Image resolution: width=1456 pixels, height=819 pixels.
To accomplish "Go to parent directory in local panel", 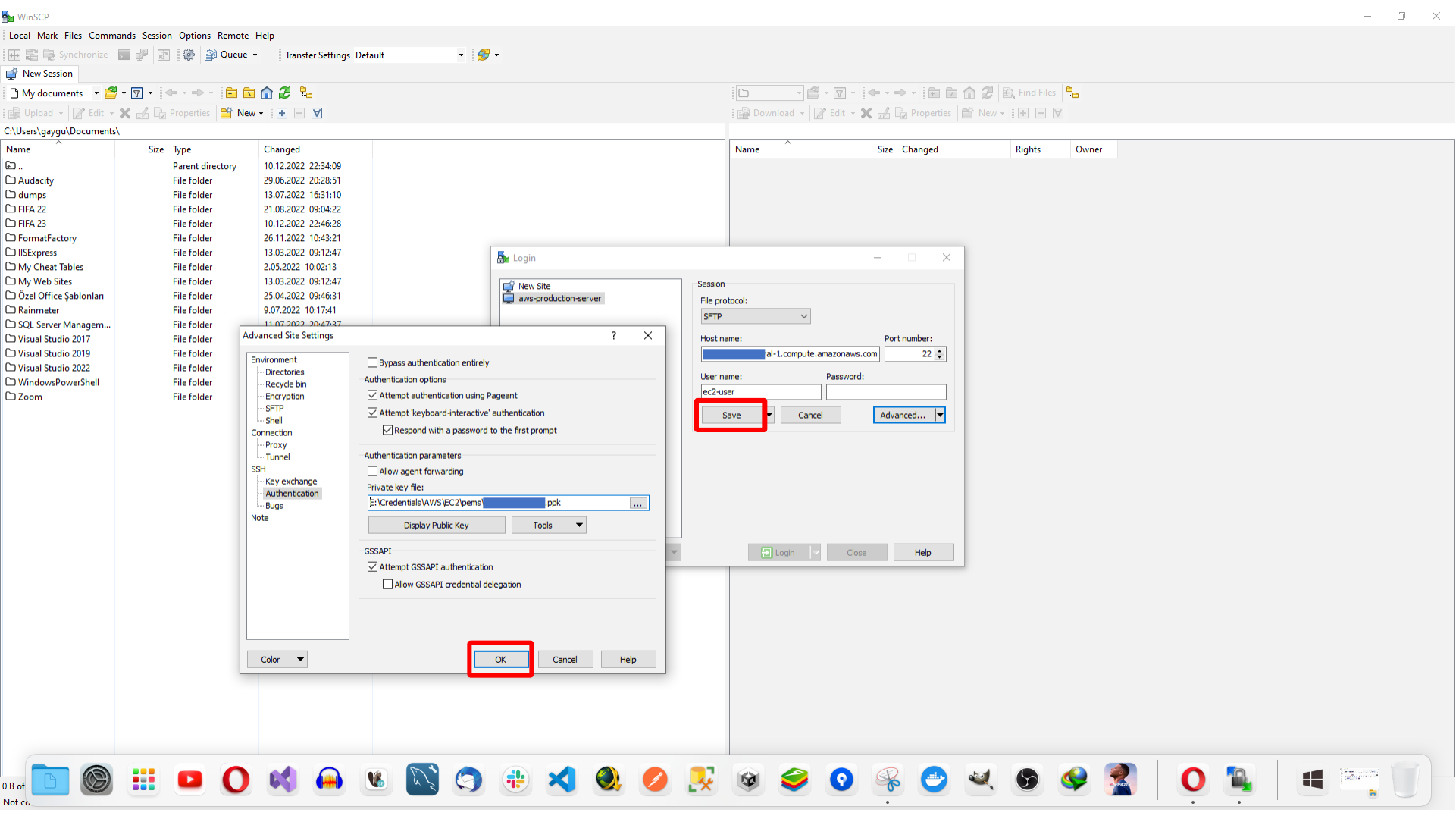I will point(231,93).
